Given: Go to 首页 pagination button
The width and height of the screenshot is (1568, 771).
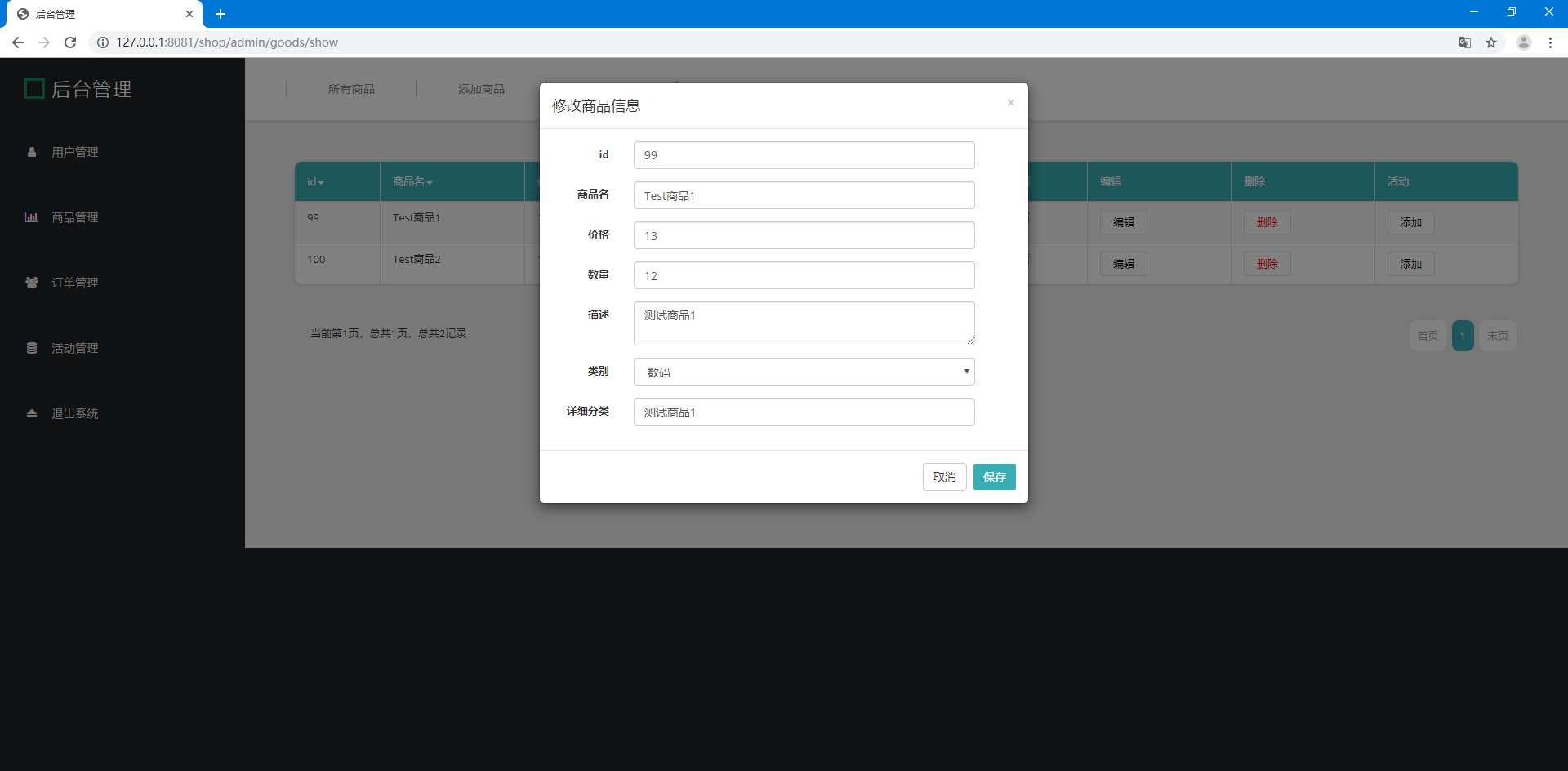Looking at the screenshot, I should pos(1428,336).
